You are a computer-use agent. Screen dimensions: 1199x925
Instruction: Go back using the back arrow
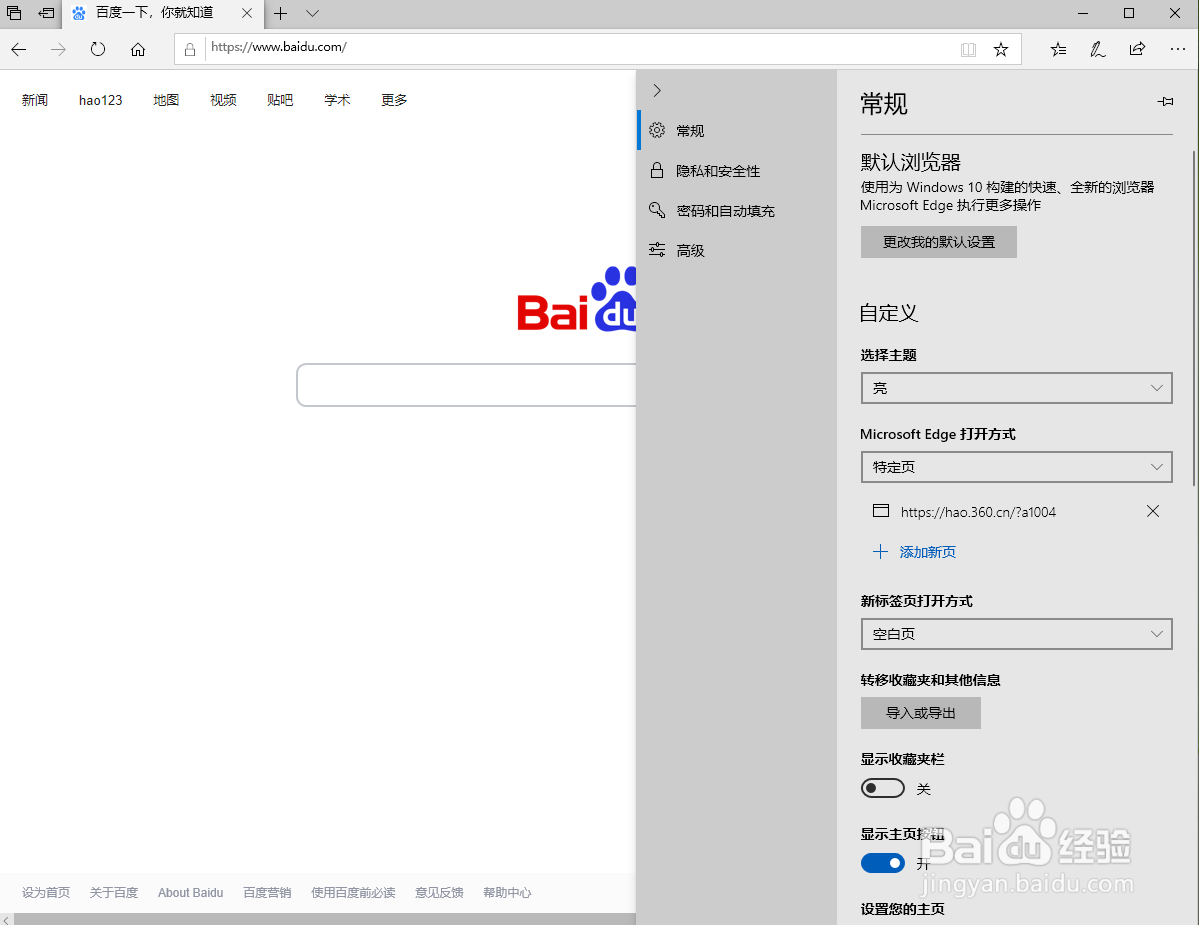click(19, 50)
